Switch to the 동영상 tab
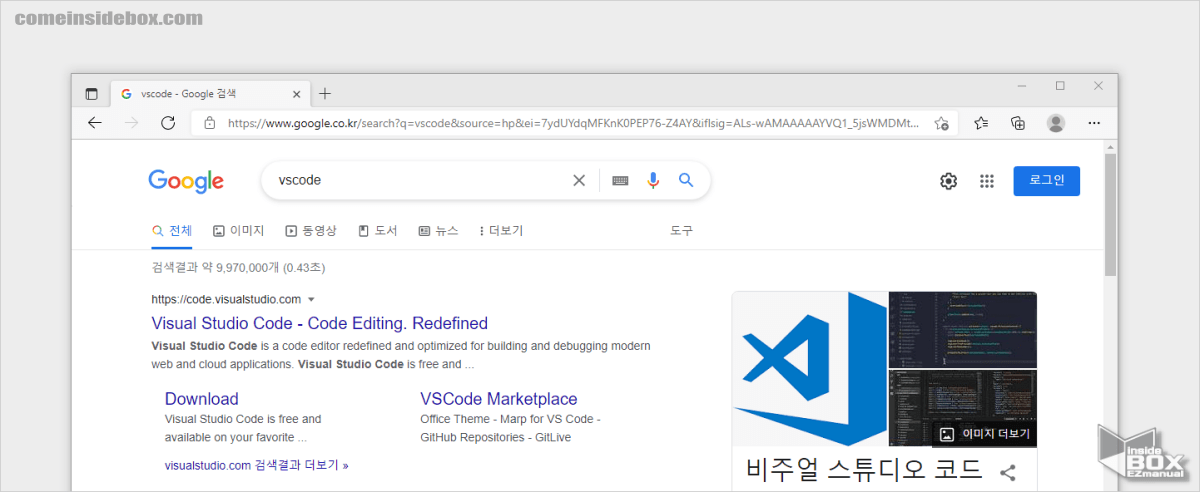 point(312,231)
